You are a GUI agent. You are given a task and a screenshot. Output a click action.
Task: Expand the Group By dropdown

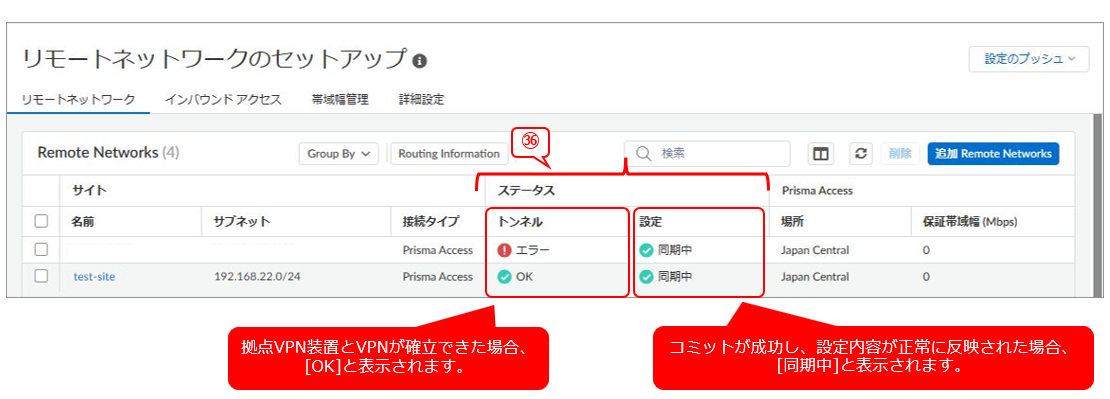click(x=338, y=154)
